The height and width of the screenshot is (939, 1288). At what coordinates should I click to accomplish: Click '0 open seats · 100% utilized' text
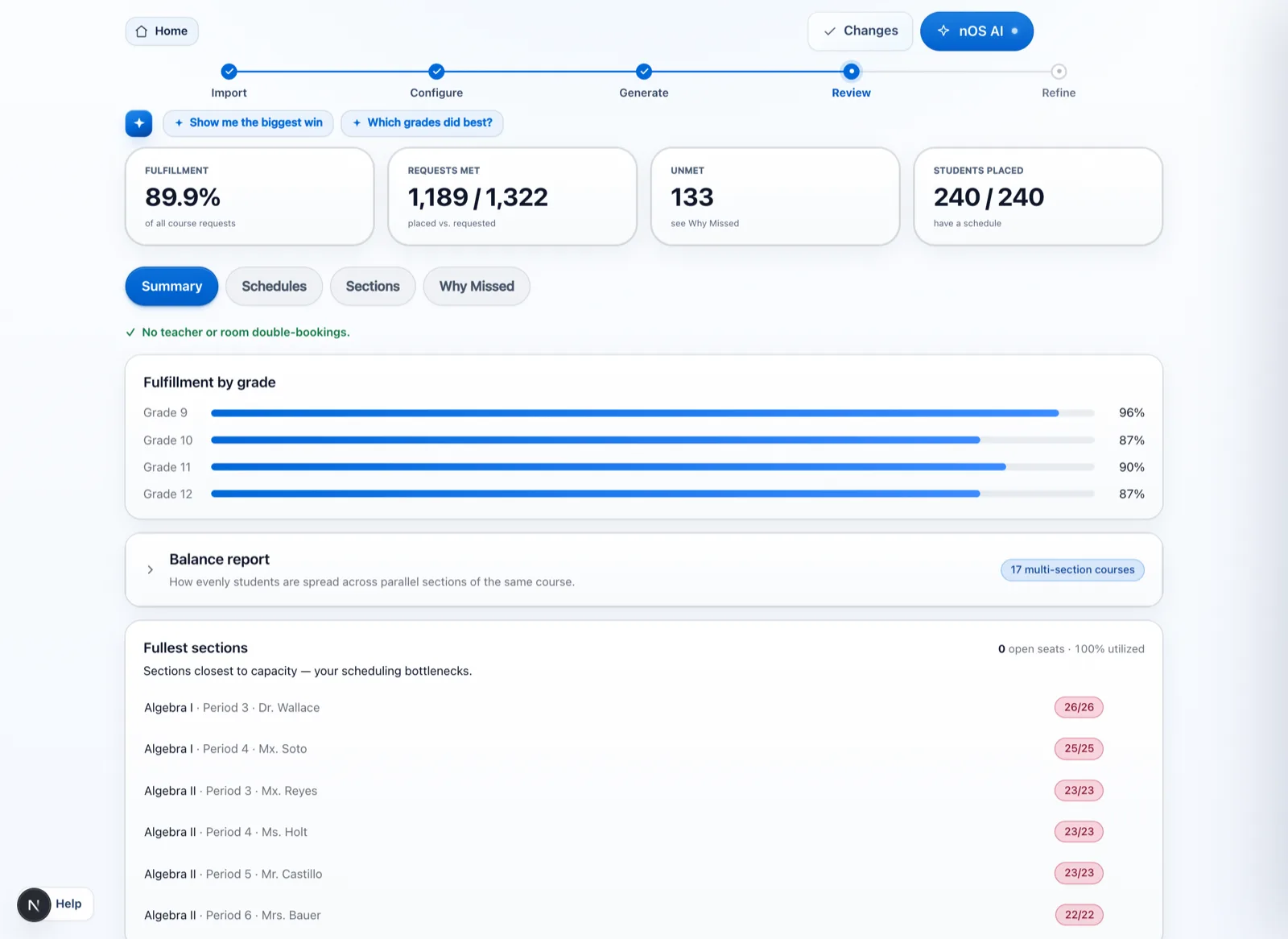coord(1071,649)
